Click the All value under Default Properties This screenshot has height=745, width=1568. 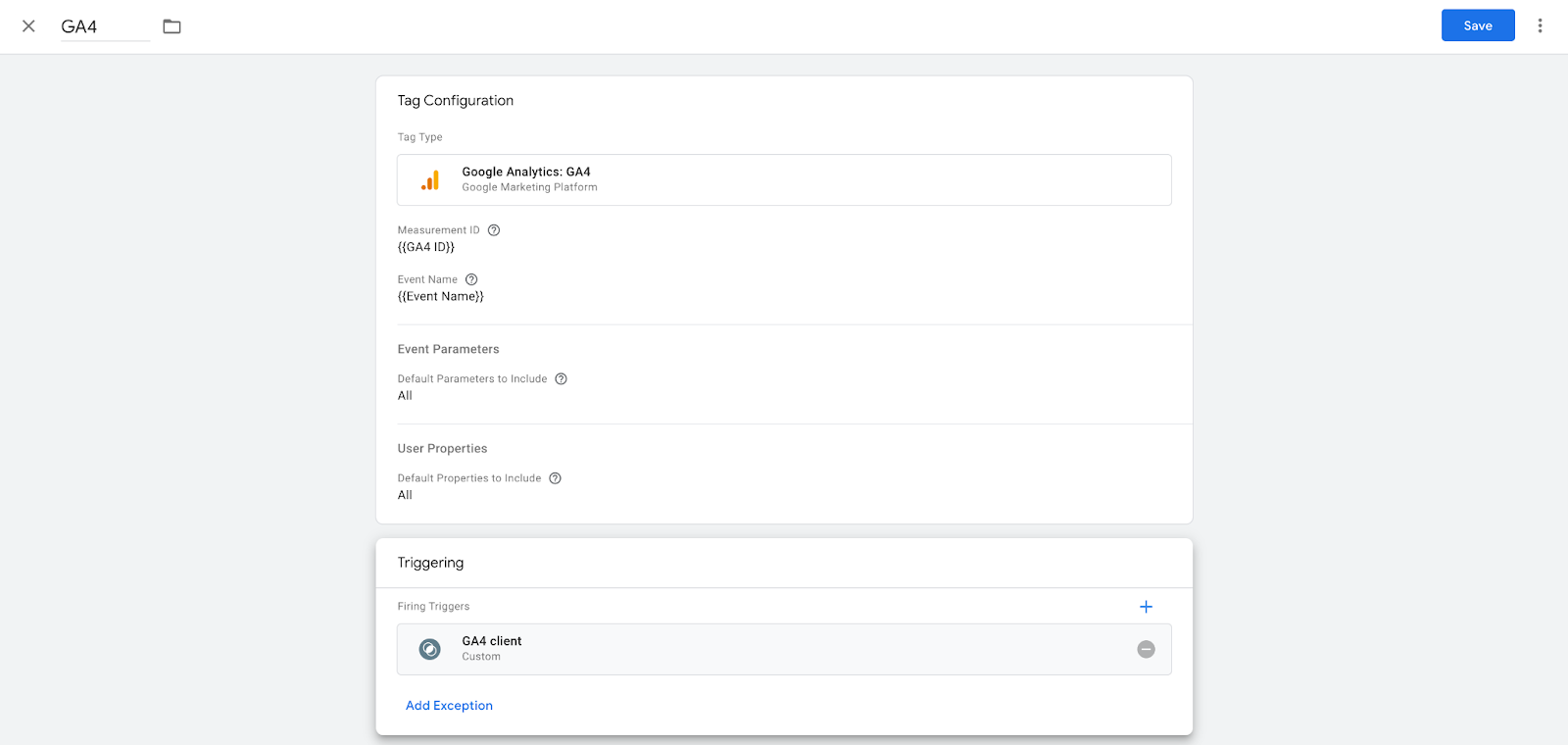click(405, 495)
